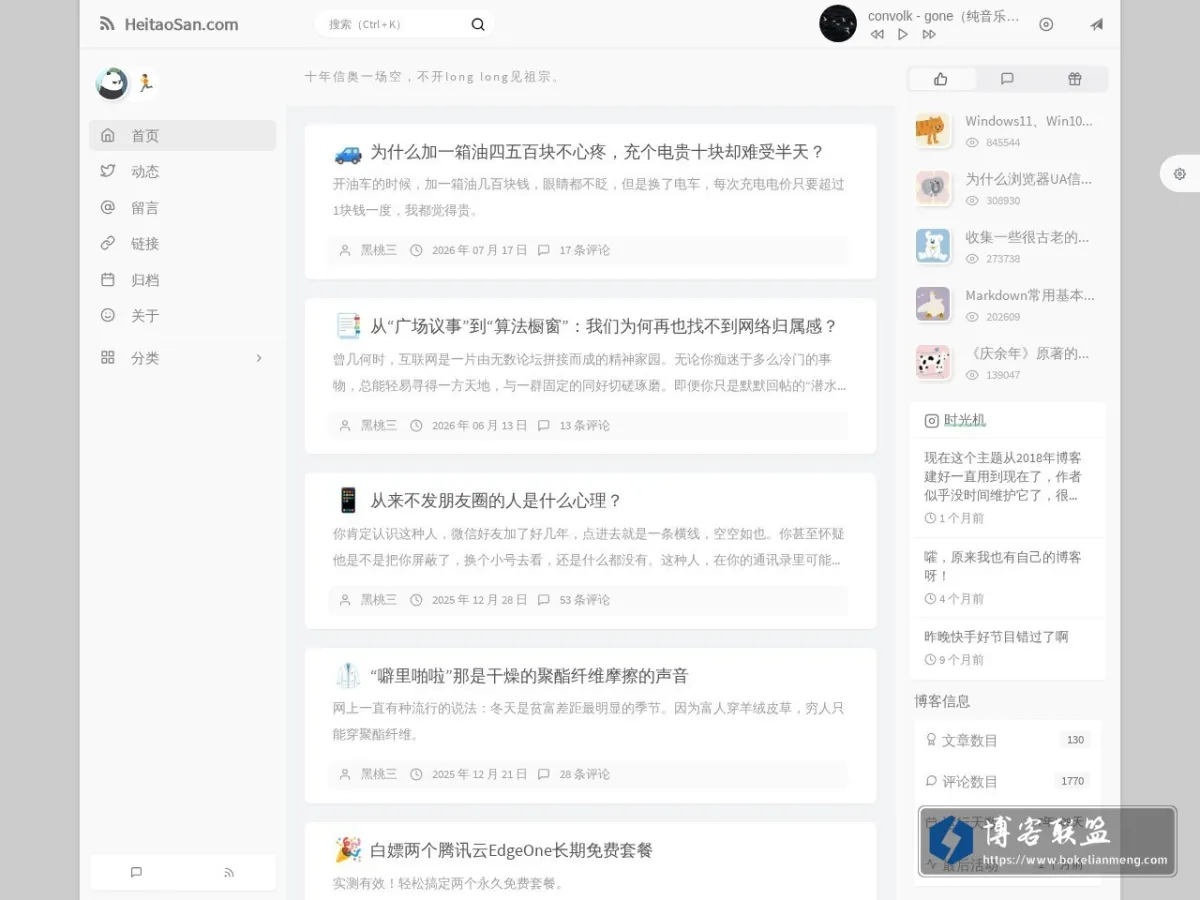
Task: Click 评论数目 count 1770
Action: click(1072, 781)
